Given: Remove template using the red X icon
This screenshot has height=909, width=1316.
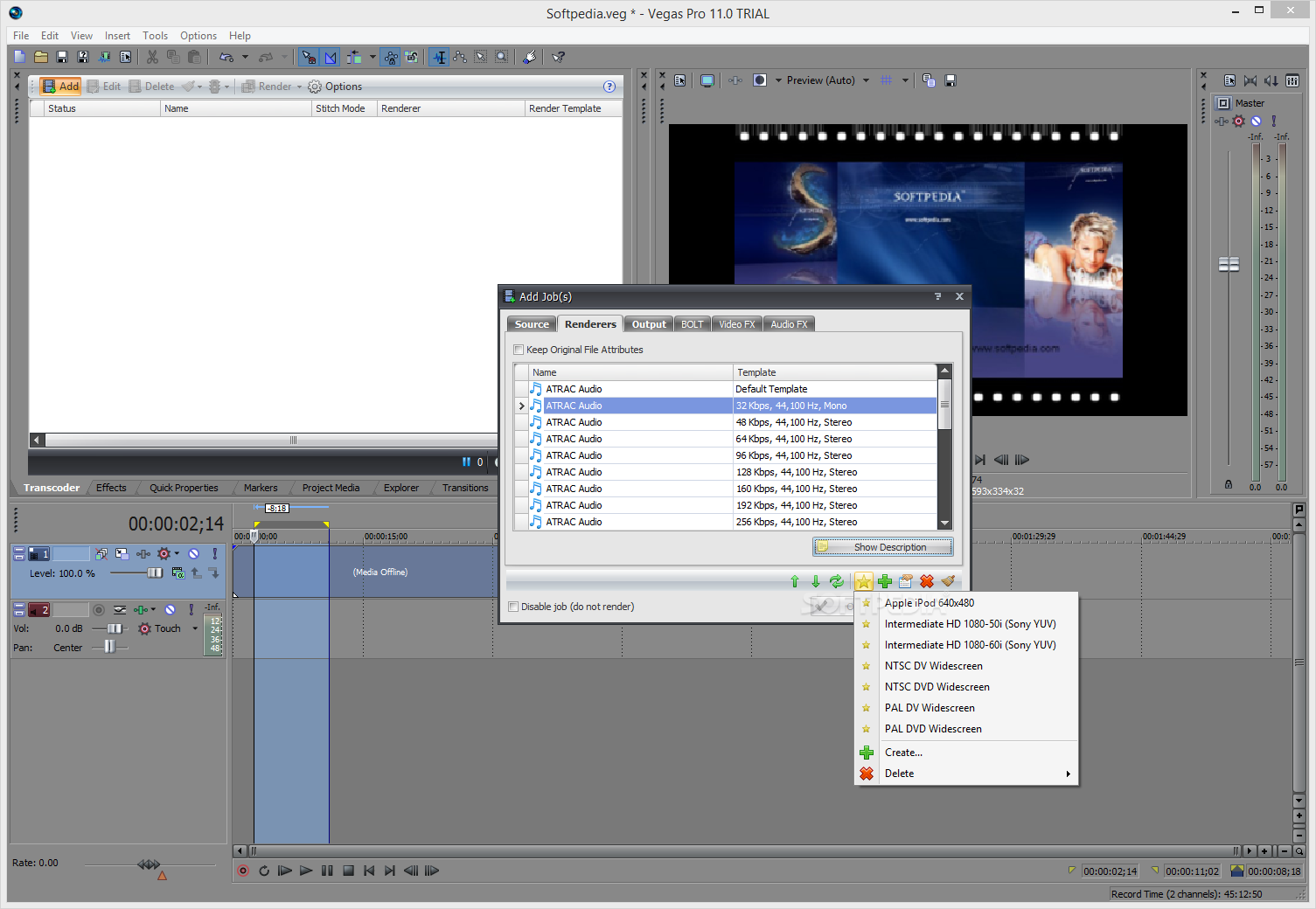Looking at the screenshot, I should click(x=927, y=581).
